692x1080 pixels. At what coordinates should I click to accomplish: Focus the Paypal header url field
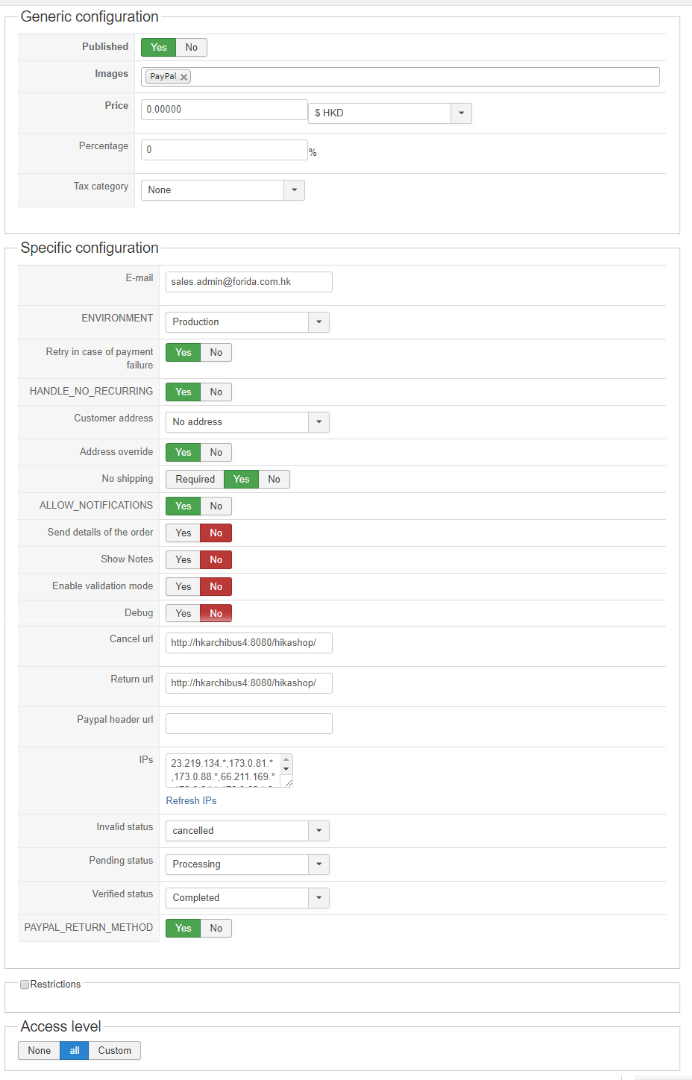pyautogui.click(x=249, y=723)
